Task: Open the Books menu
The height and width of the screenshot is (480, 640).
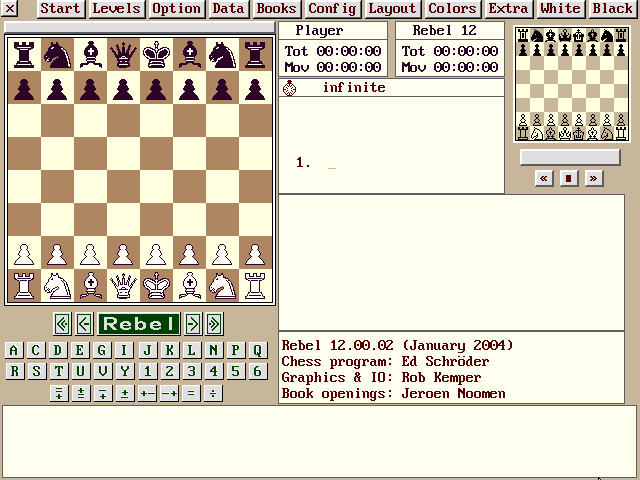Action: point(277,9)
